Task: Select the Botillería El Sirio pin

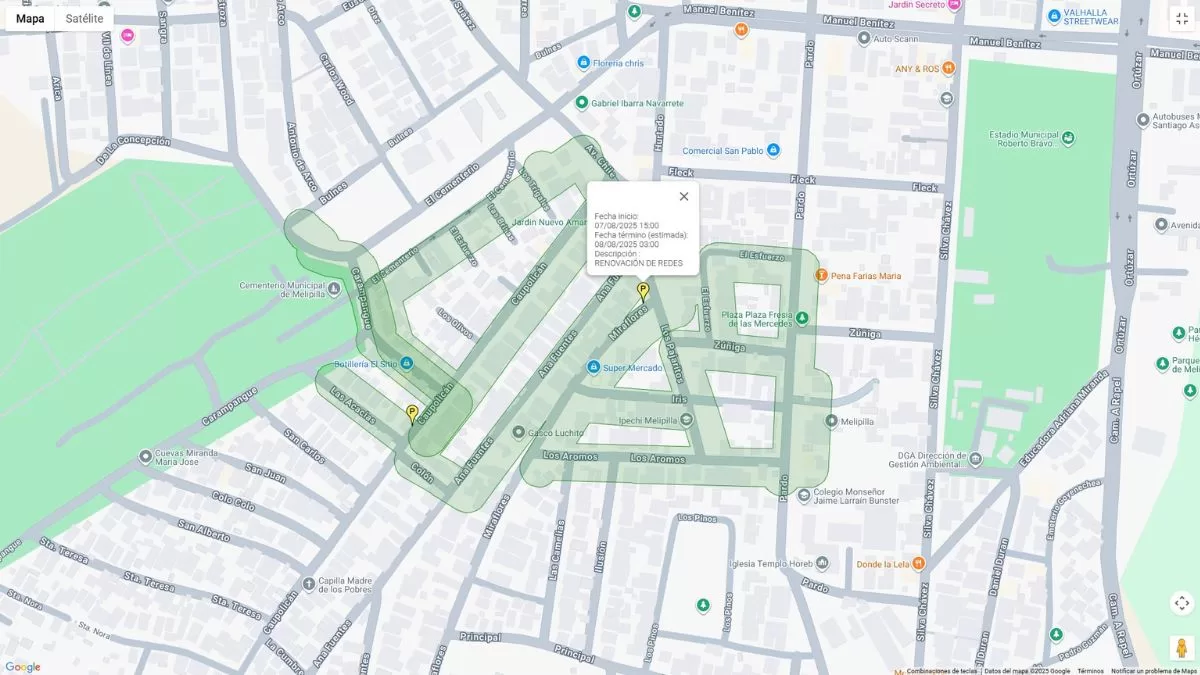Action: 406,363
